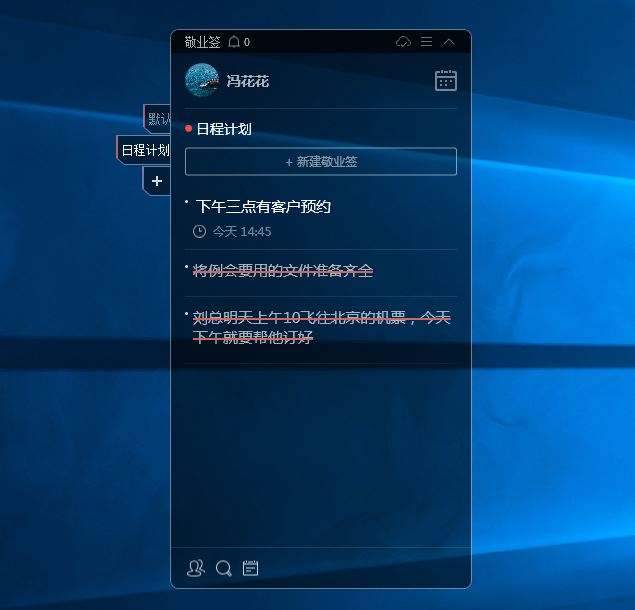Select completed note about 刘总 flight ticket
Screen dimensions: 635x610
pos(322,327)
